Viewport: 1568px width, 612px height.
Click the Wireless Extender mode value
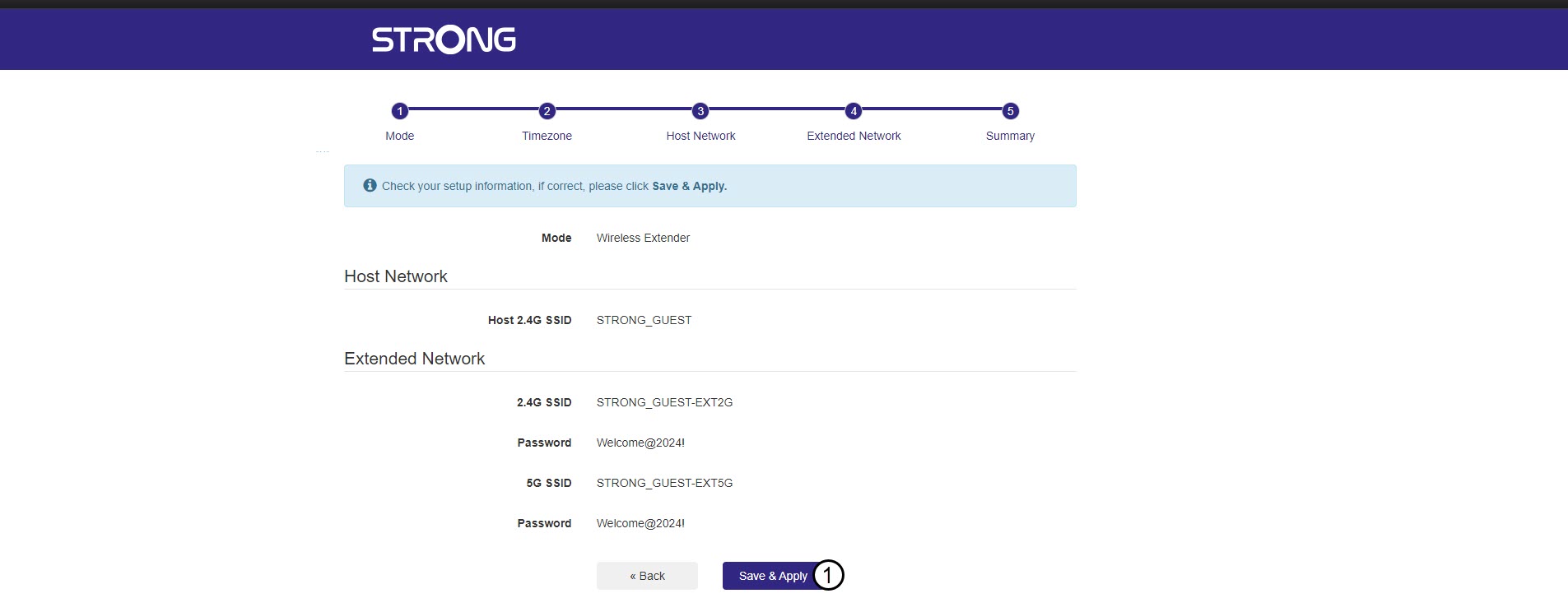643,238
